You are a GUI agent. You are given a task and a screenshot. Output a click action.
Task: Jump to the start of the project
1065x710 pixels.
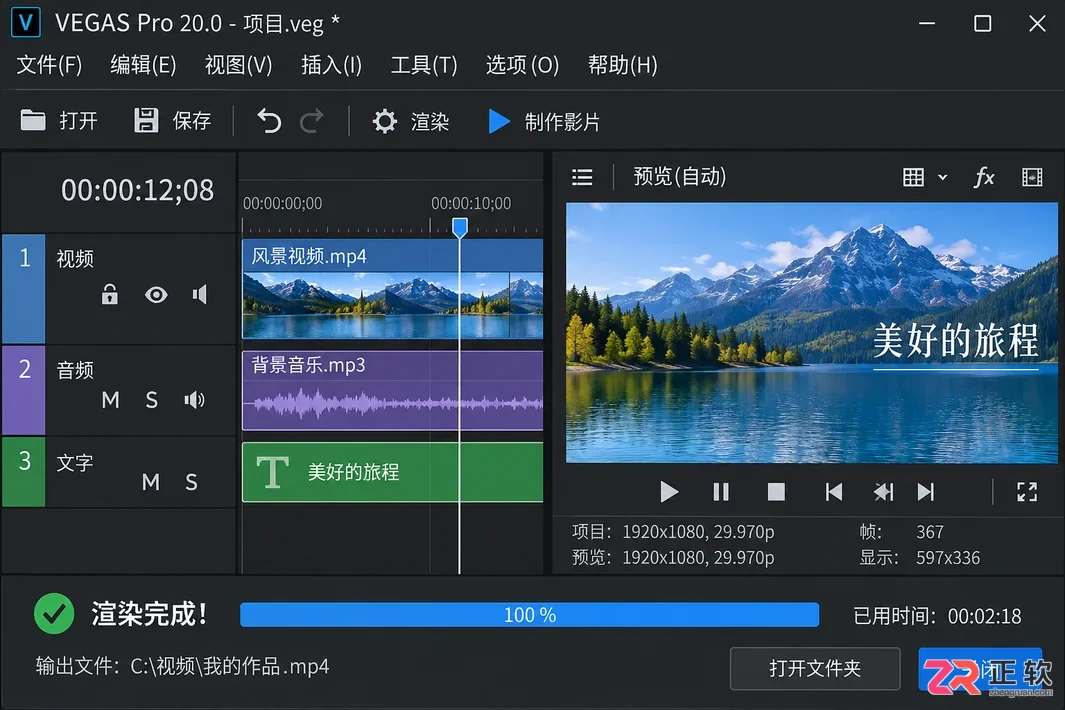[833, 491]
